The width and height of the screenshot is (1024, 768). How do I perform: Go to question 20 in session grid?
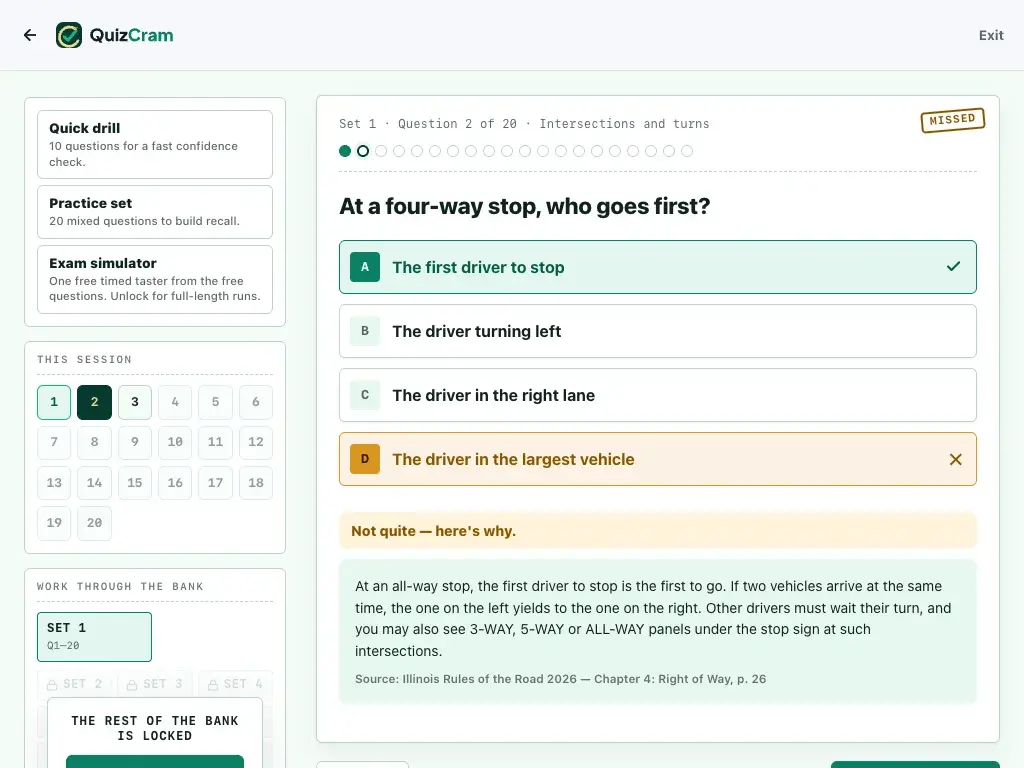[x=94, y=523]
